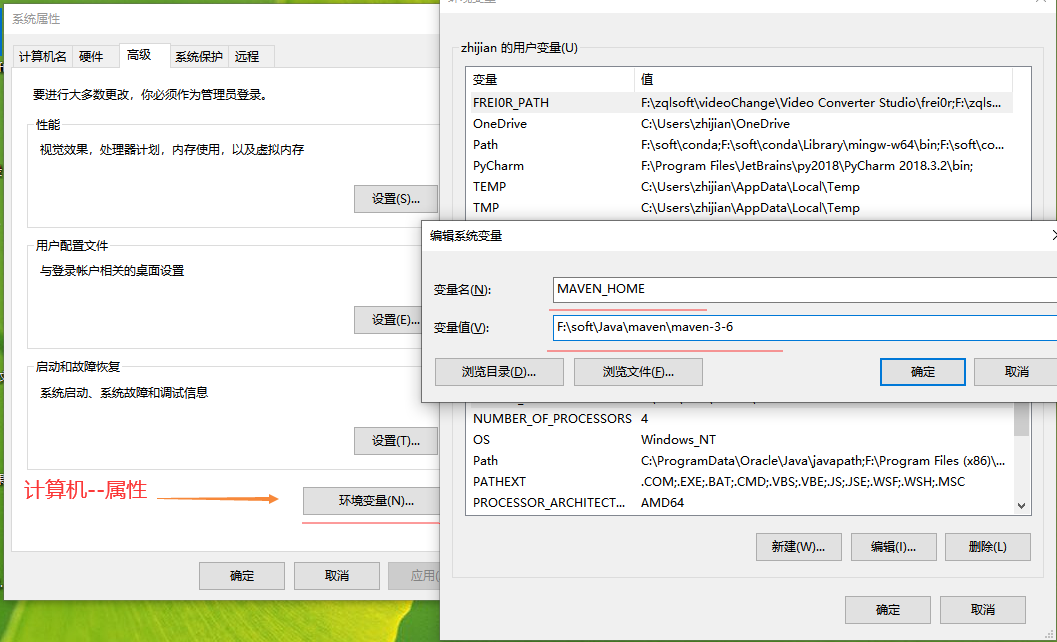Click 新建(W) to add a system variable
This screenshot has height=642, width=1057.
(798, 546)
